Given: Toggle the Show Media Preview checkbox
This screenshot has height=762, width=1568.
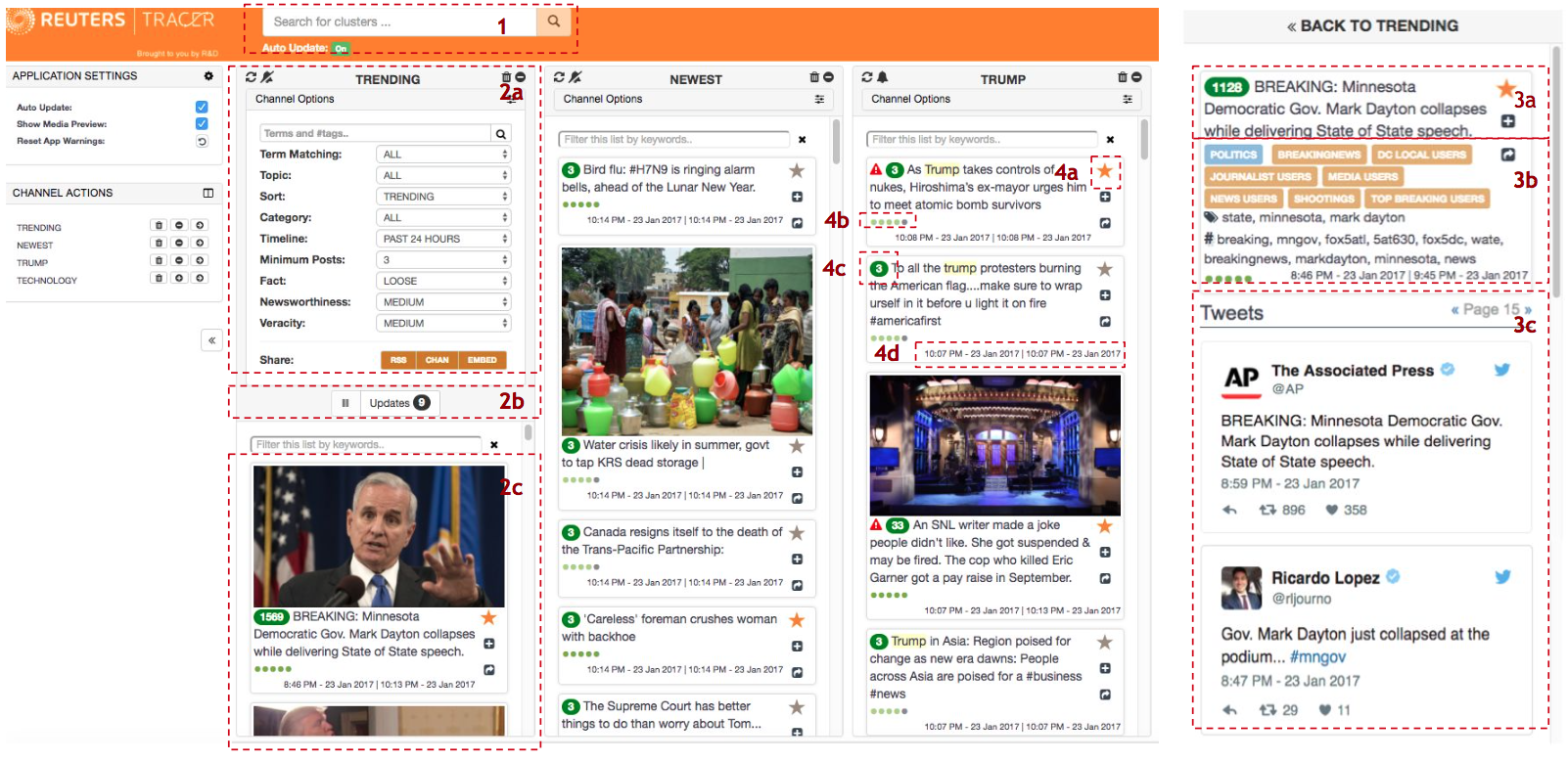Looking at the screenshot, I should (x=202, y=123).
